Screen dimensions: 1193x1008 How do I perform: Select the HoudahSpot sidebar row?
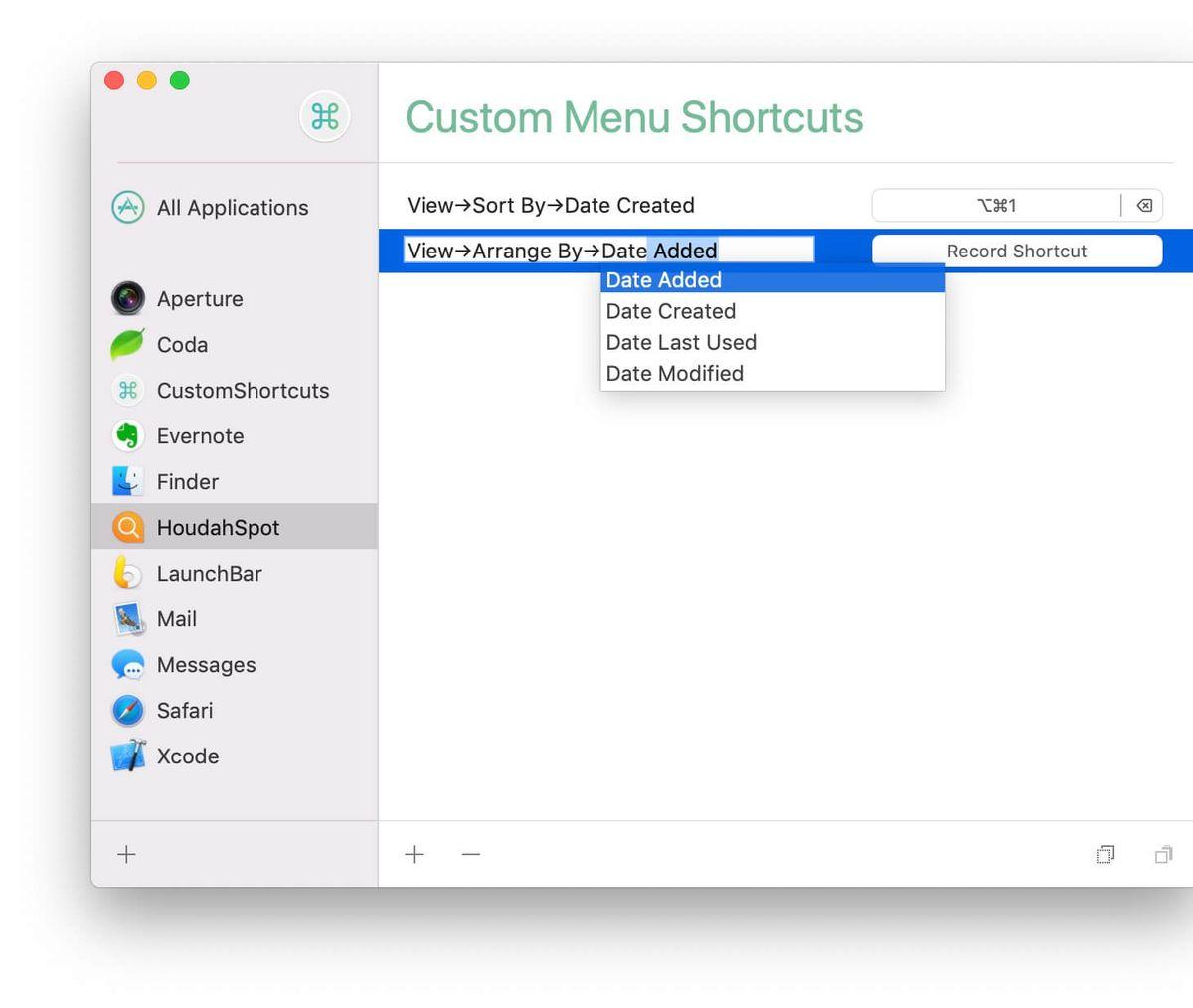click(x=234, y=527)
